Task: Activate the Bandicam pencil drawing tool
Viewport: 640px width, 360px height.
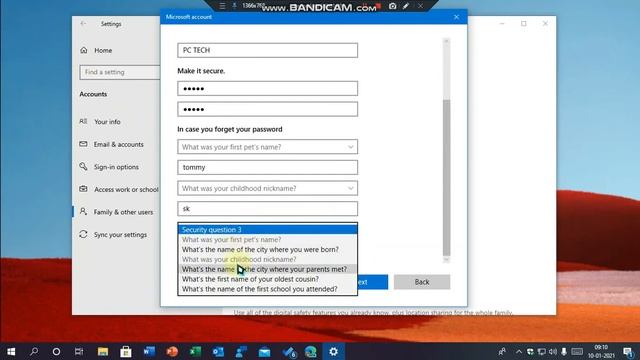Action: (x=406, y=6)
